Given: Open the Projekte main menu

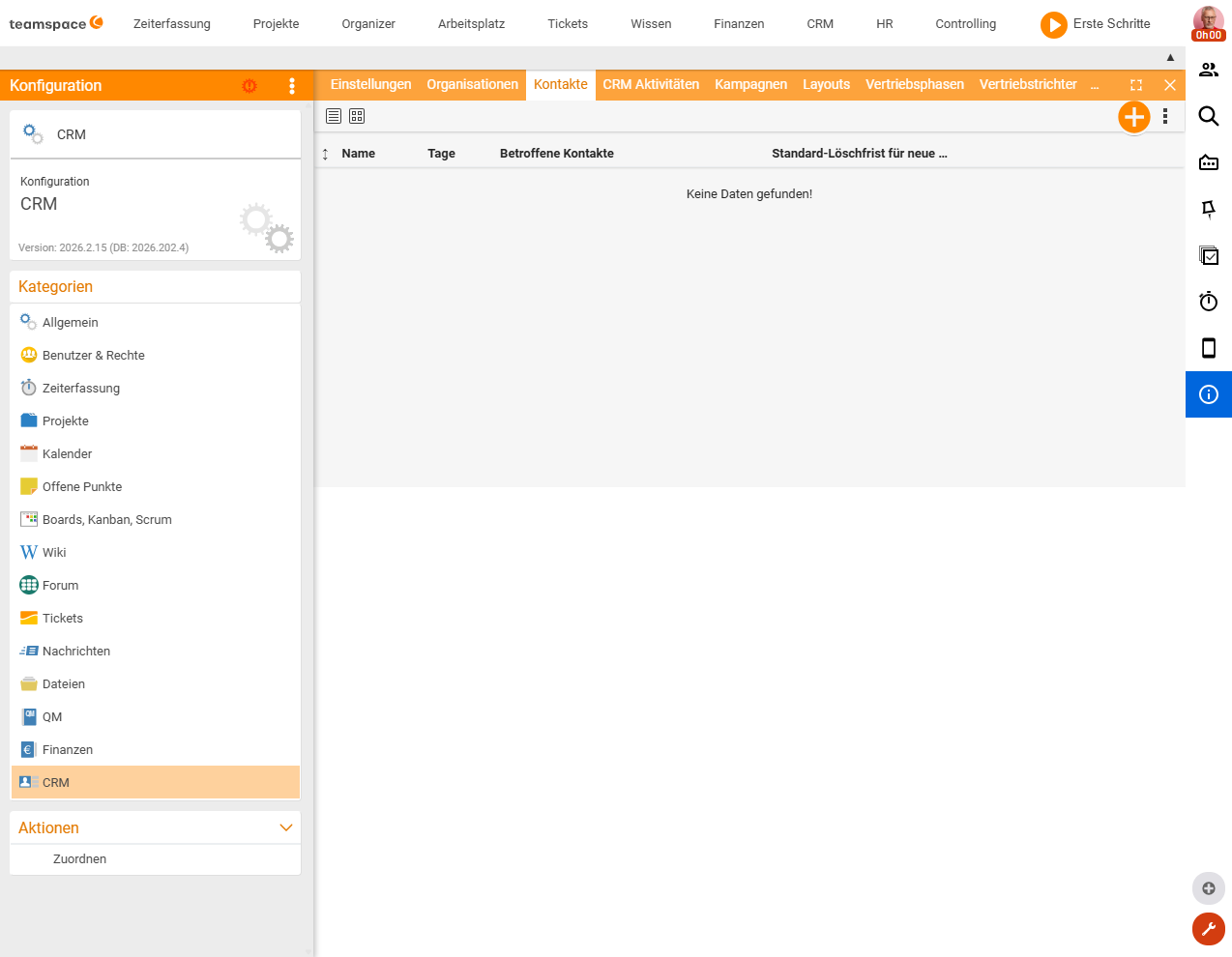Looking at the screenshot, I should click(x=277, y=23).
